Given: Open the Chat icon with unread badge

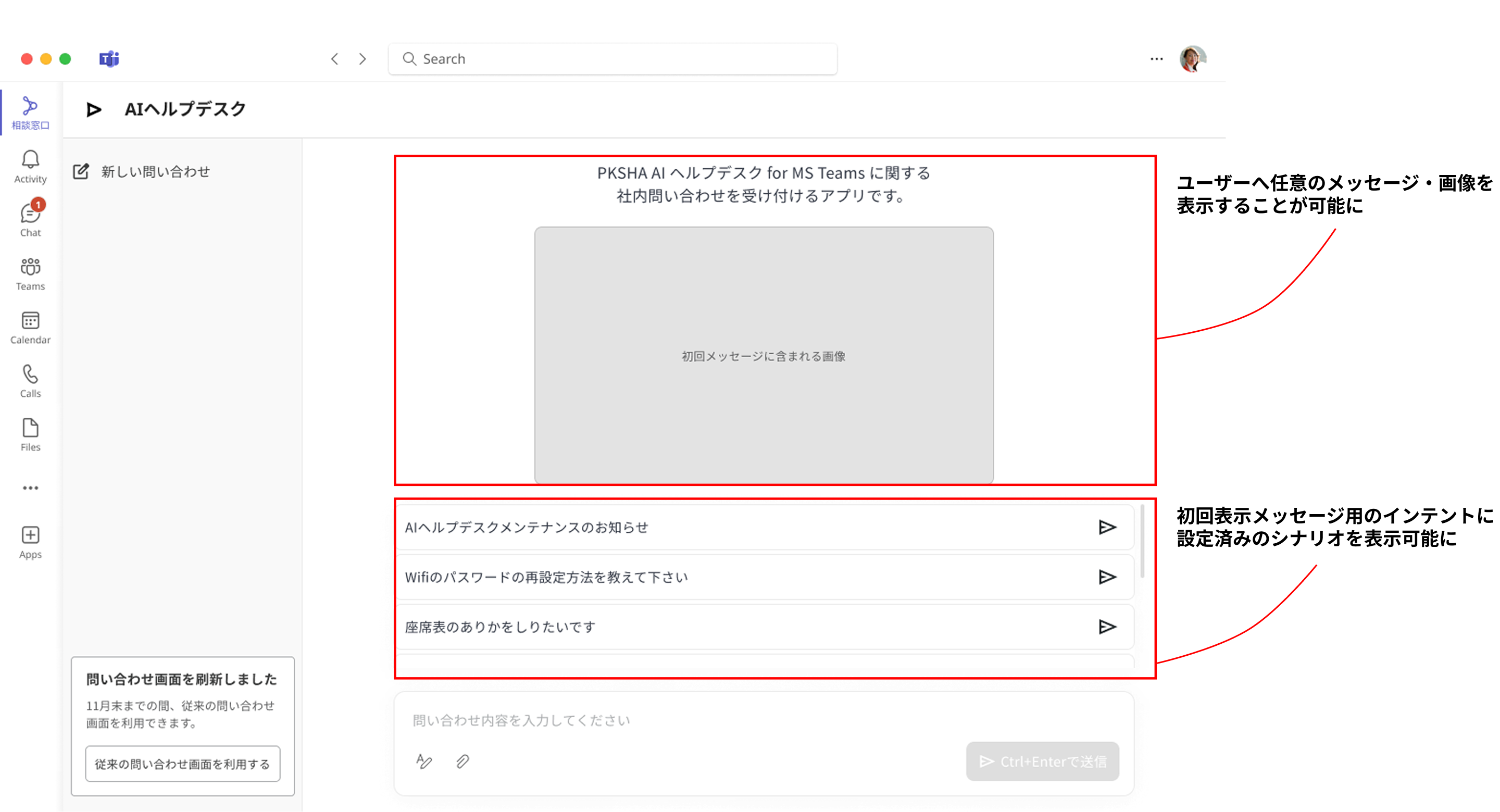Looking at the screenshot, I should pos(30,213).
